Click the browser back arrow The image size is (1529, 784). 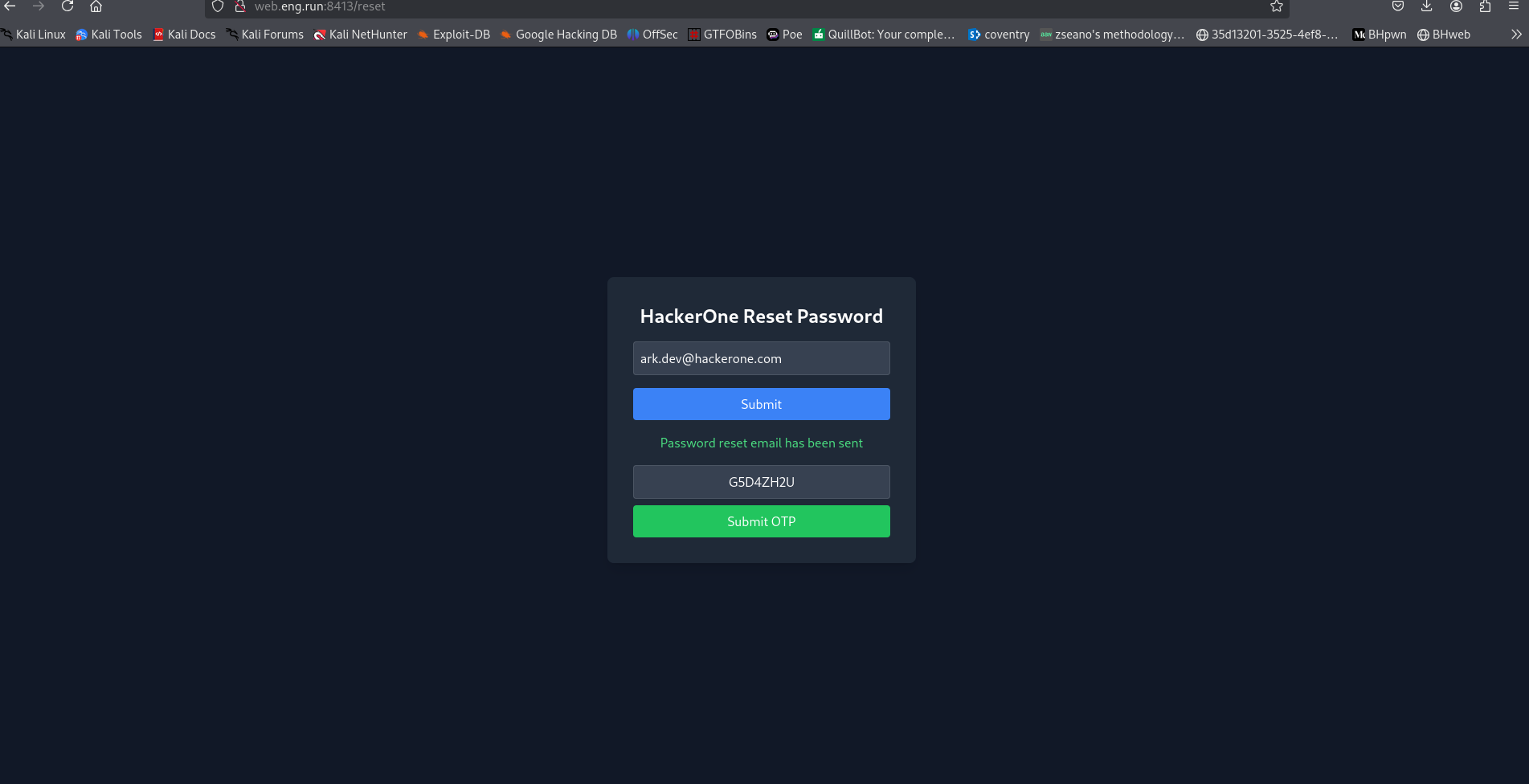tap(10, 6)
